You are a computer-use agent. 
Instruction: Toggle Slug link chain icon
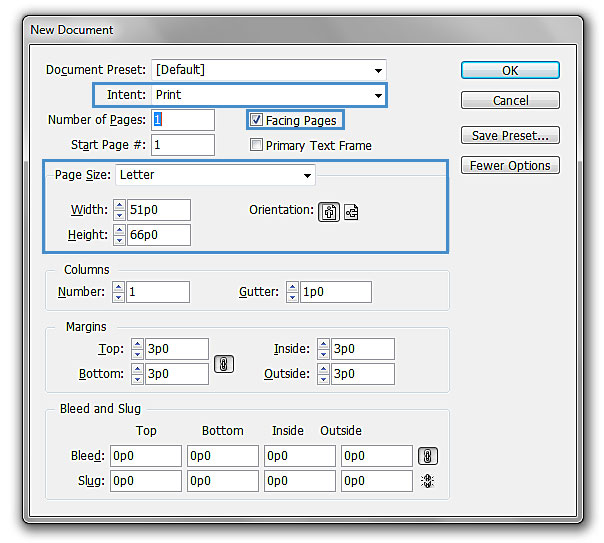428,481
